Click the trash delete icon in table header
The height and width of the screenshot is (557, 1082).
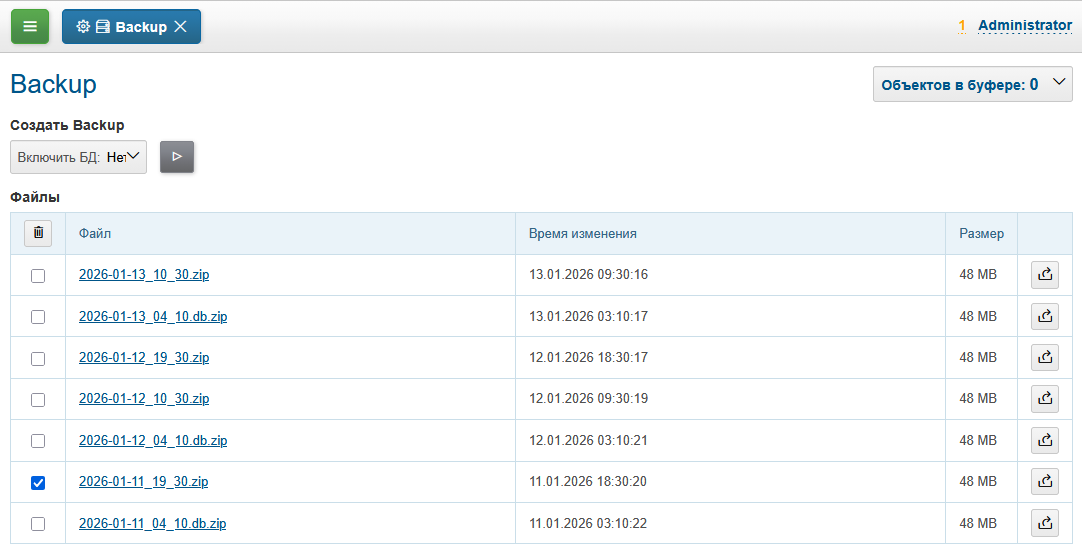[x=38, y=233]
